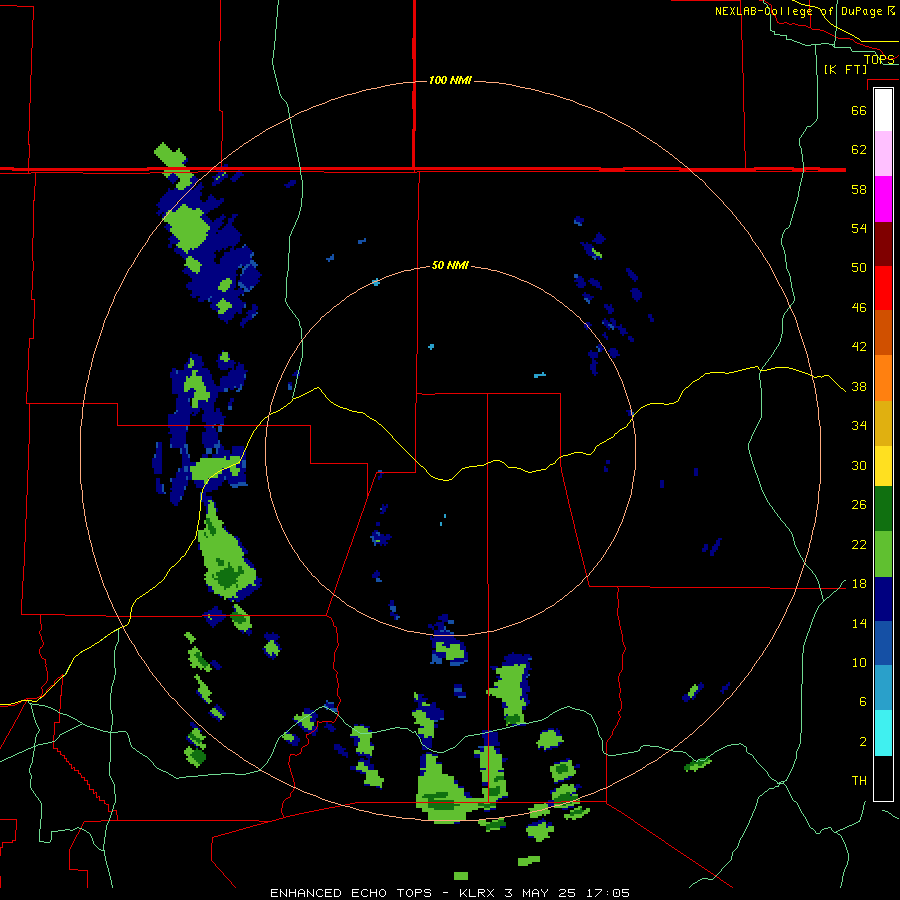Click the NEXLAB-College of DuPage watermark text
The image size is (900, 900).
(805, 11)
